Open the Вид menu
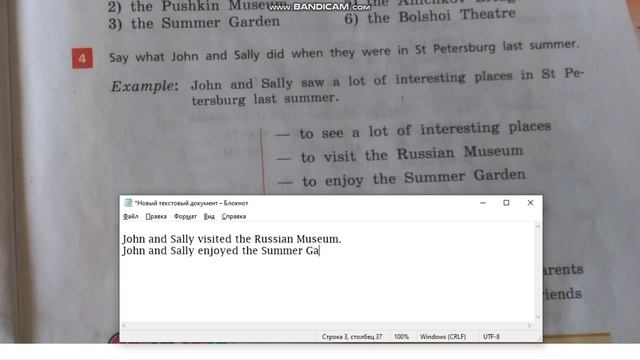Screen dimensions: 640x360 point(209,216)
